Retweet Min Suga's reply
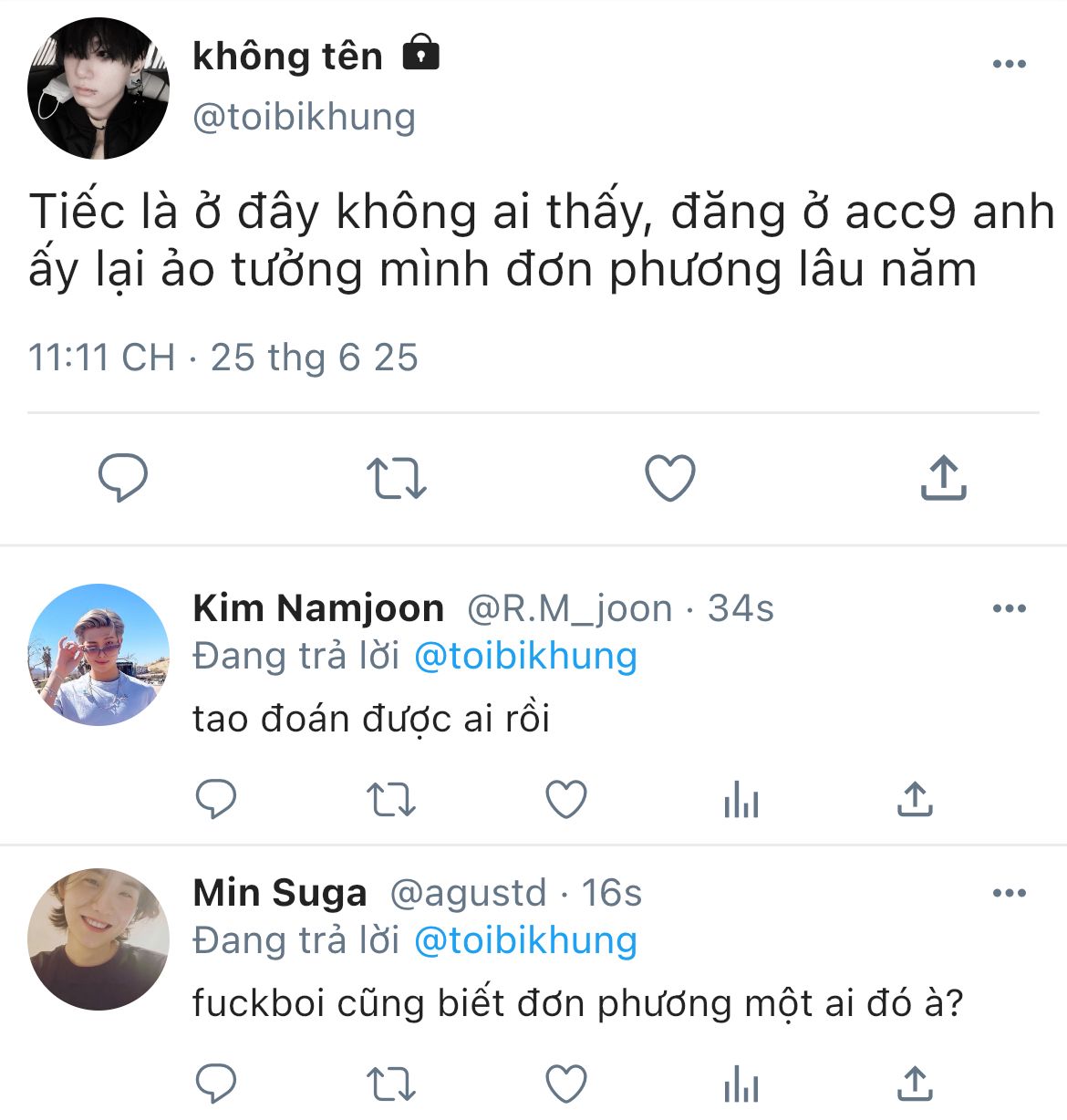This screenshot has height=1120, width=1067. pyautogui.click(x=391, y=1084)
